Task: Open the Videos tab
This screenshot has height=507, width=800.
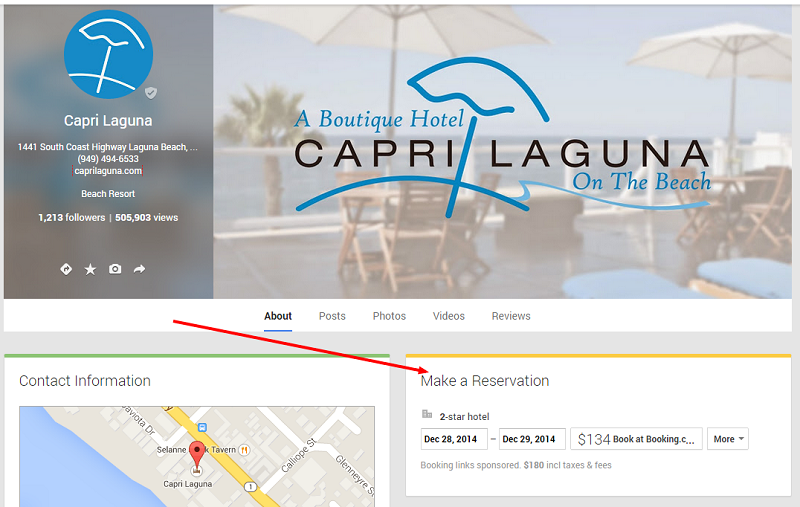Action: click(448, 316)
